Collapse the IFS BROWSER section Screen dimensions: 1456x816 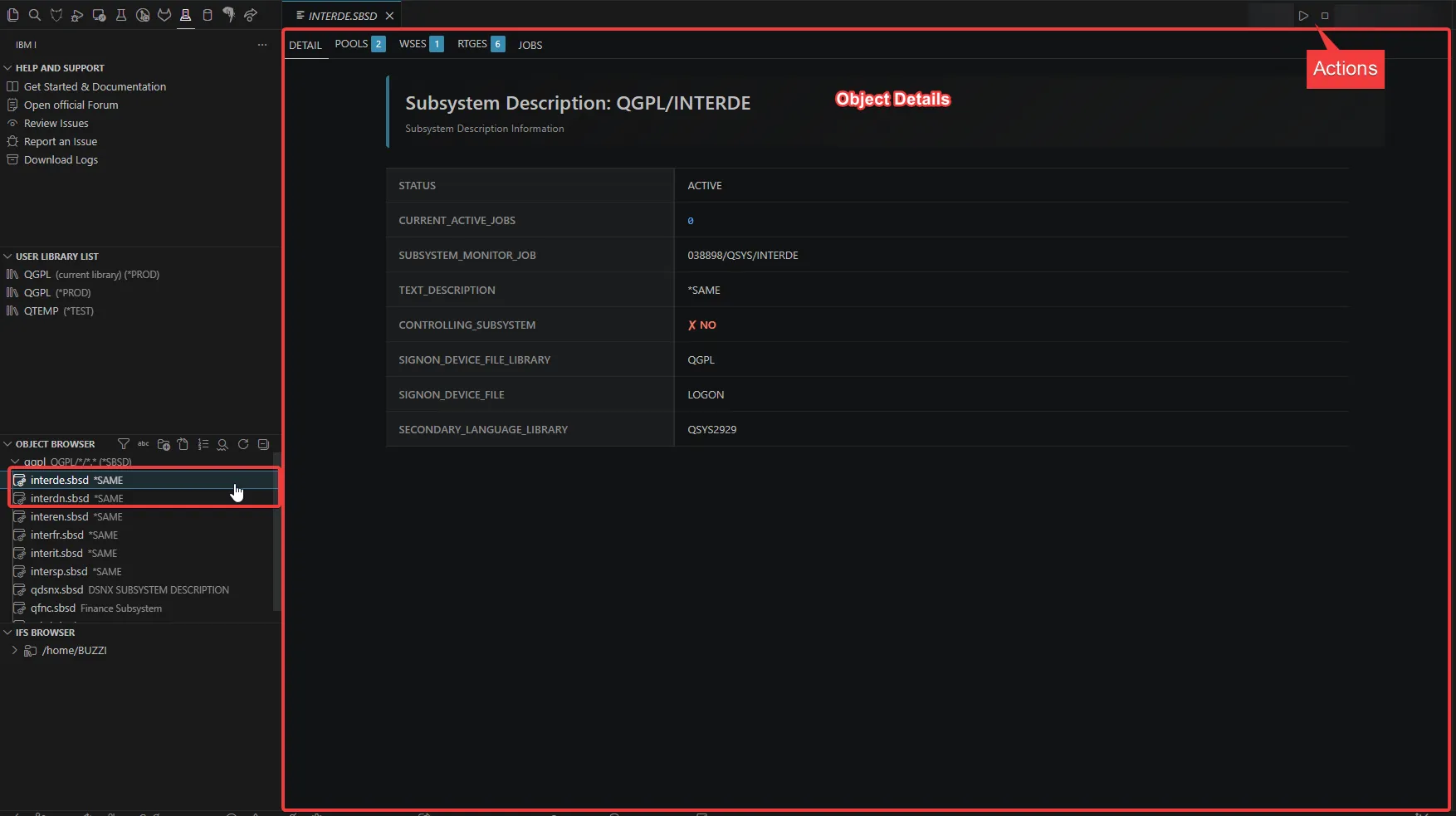pos(8,633)
